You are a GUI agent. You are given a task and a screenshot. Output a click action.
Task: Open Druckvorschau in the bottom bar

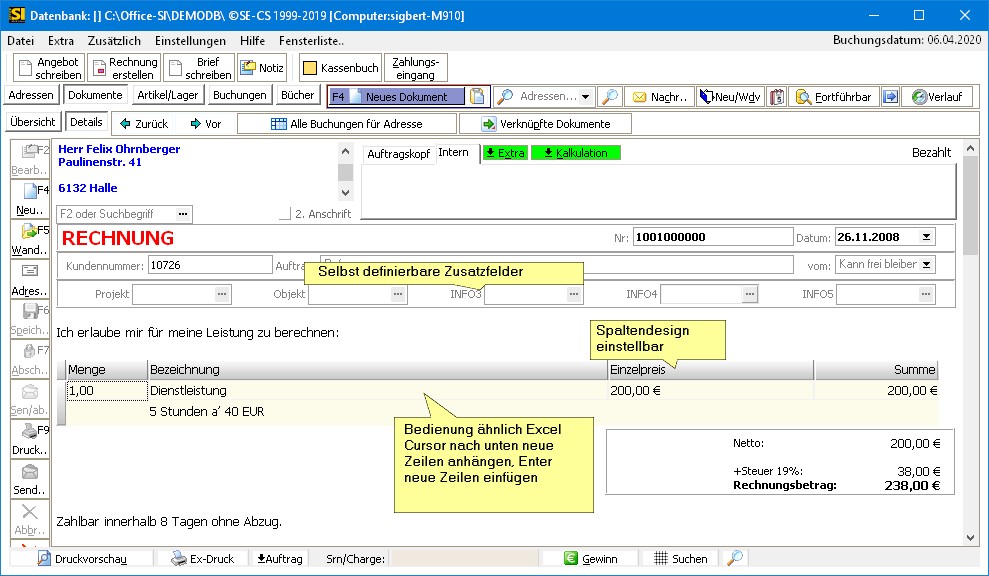click(x=88, y=559)
